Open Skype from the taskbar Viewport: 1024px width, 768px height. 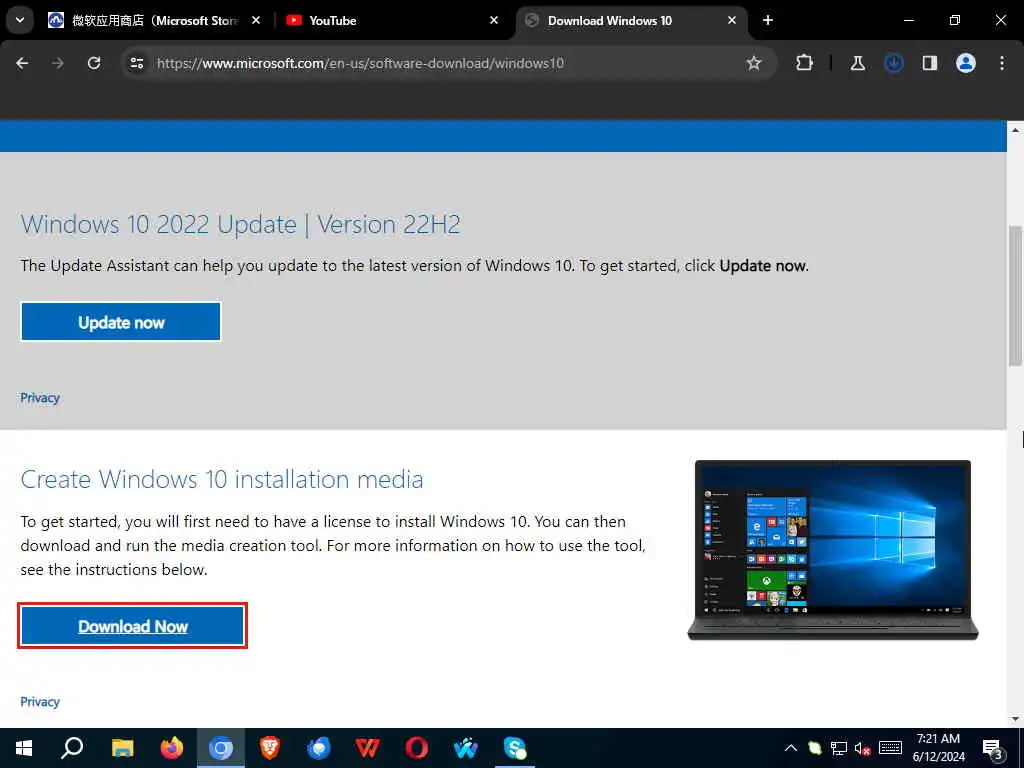[x=515, y=748]
